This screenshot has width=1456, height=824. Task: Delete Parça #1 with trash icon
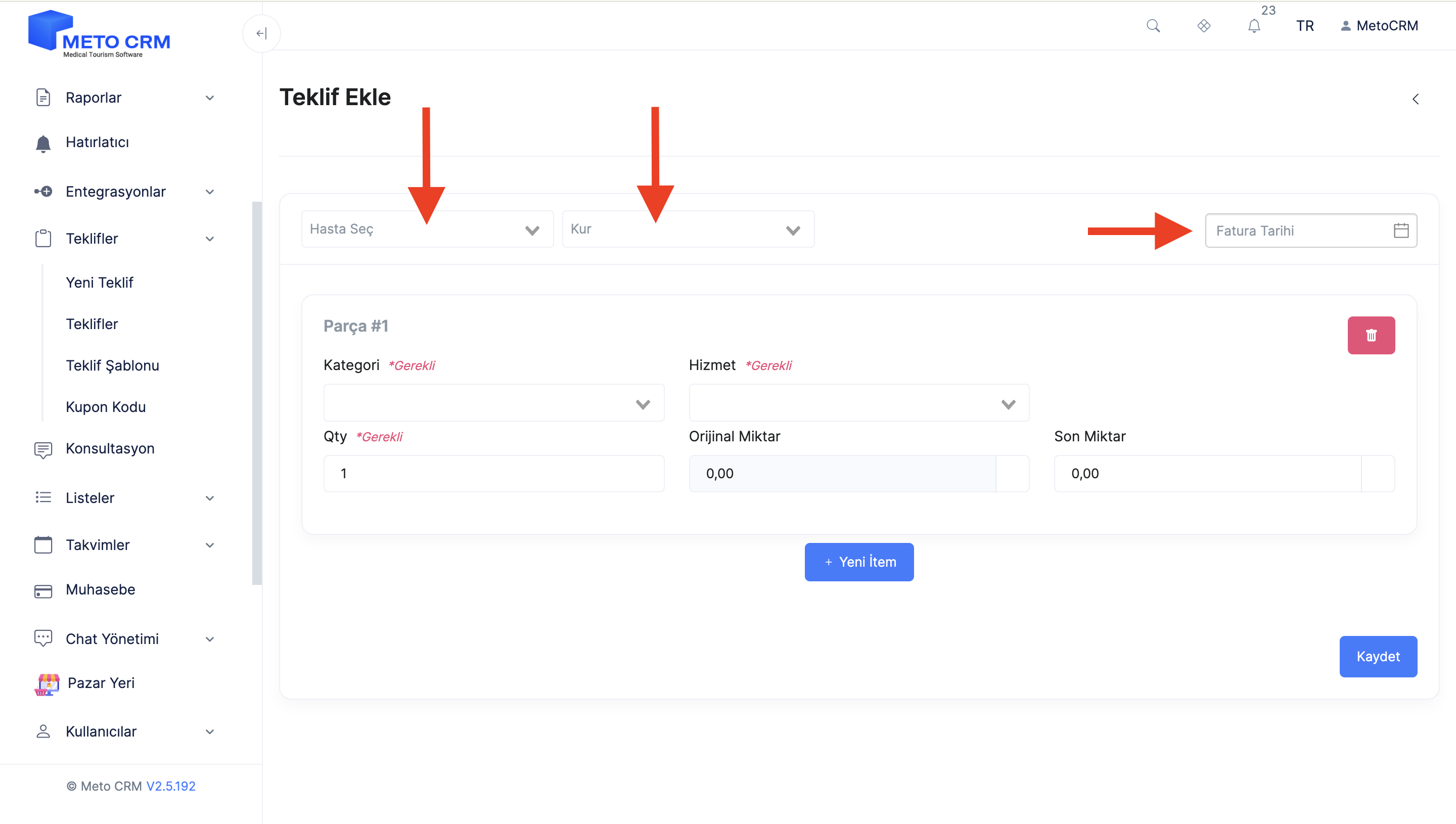pos(1371,335)
